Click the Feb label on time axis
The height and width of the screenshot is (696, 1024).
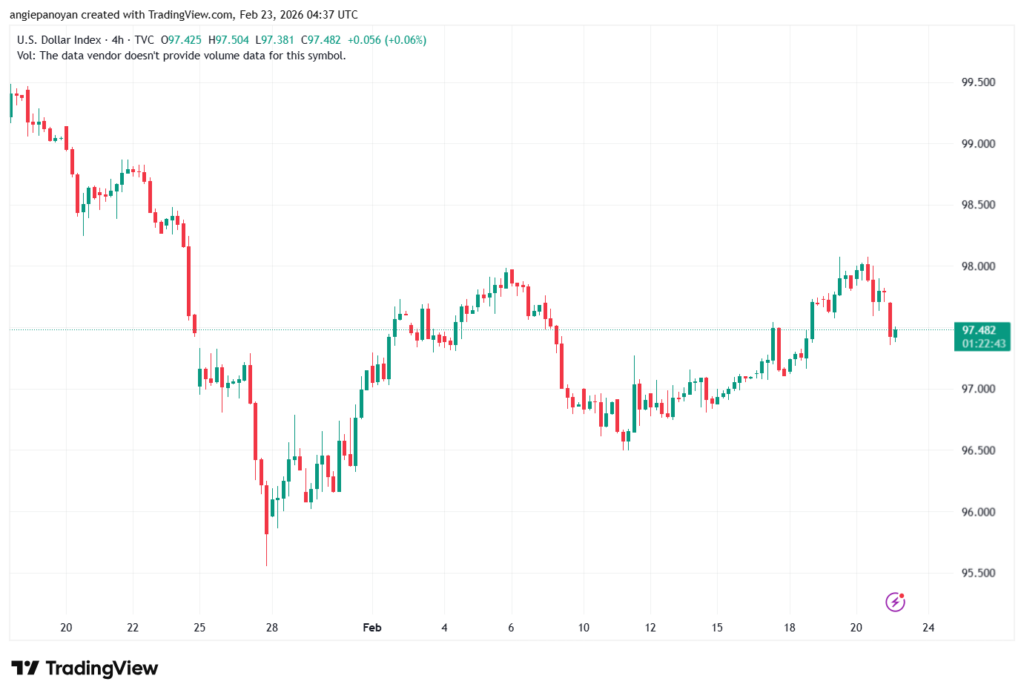[x=372, y=627]
